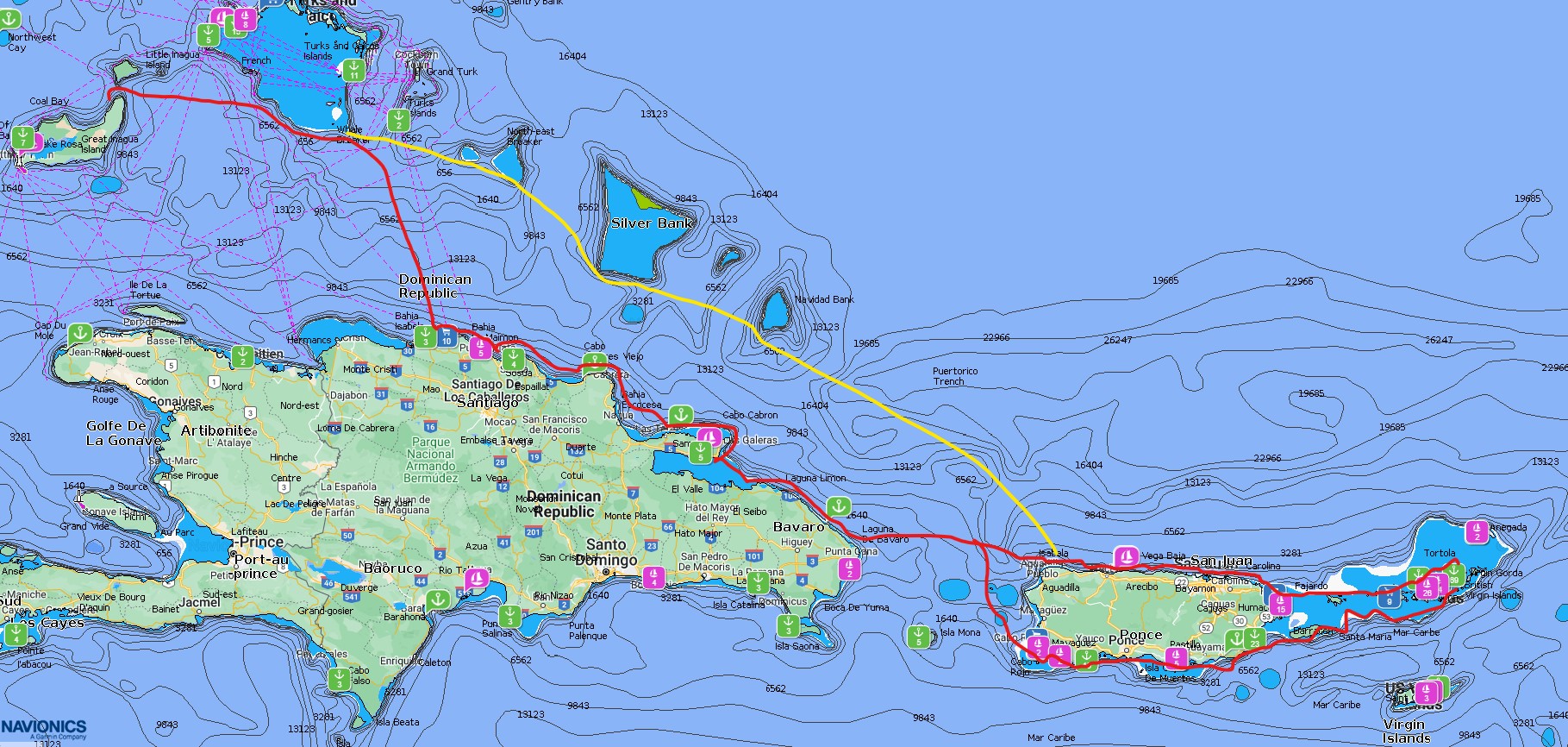Click green anchor 7 on Great Inagua
The height and width of the screenshot is (747, 1568).
click(23, 138)
